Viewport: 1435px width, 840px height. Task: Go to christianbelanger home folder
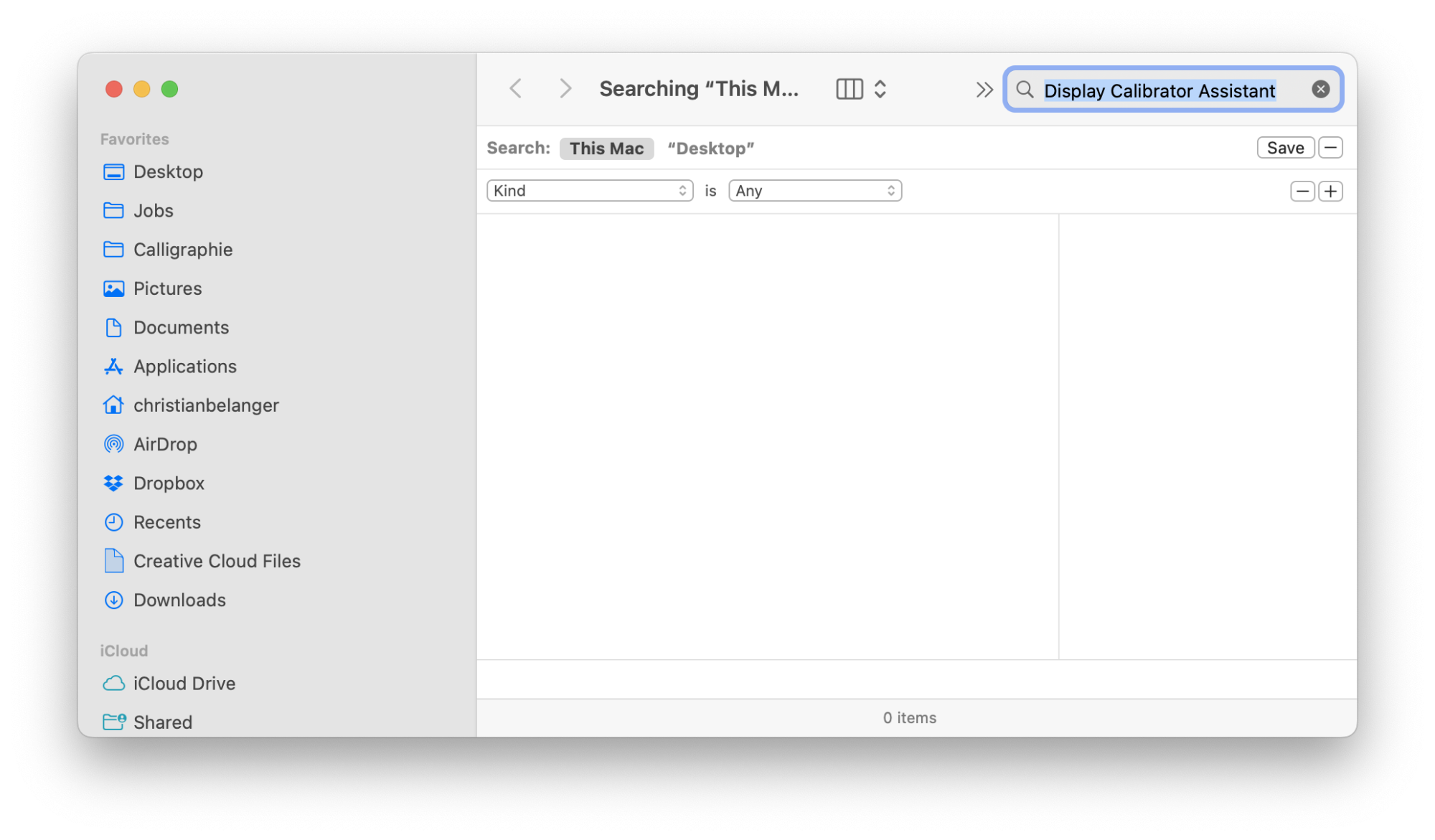point(206,405)
